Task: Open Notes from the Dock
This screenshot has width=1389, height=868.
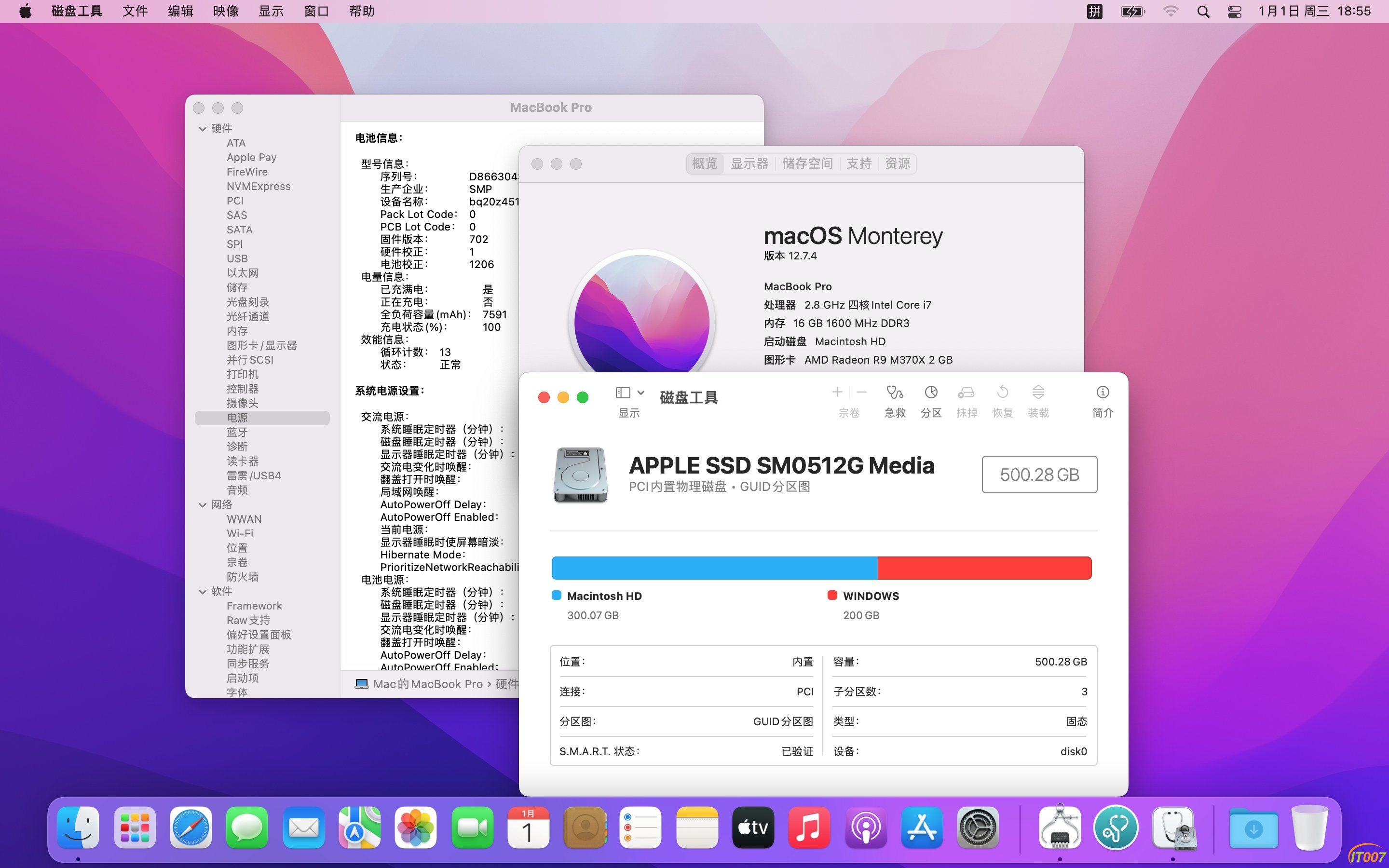Action: [697, 827]
